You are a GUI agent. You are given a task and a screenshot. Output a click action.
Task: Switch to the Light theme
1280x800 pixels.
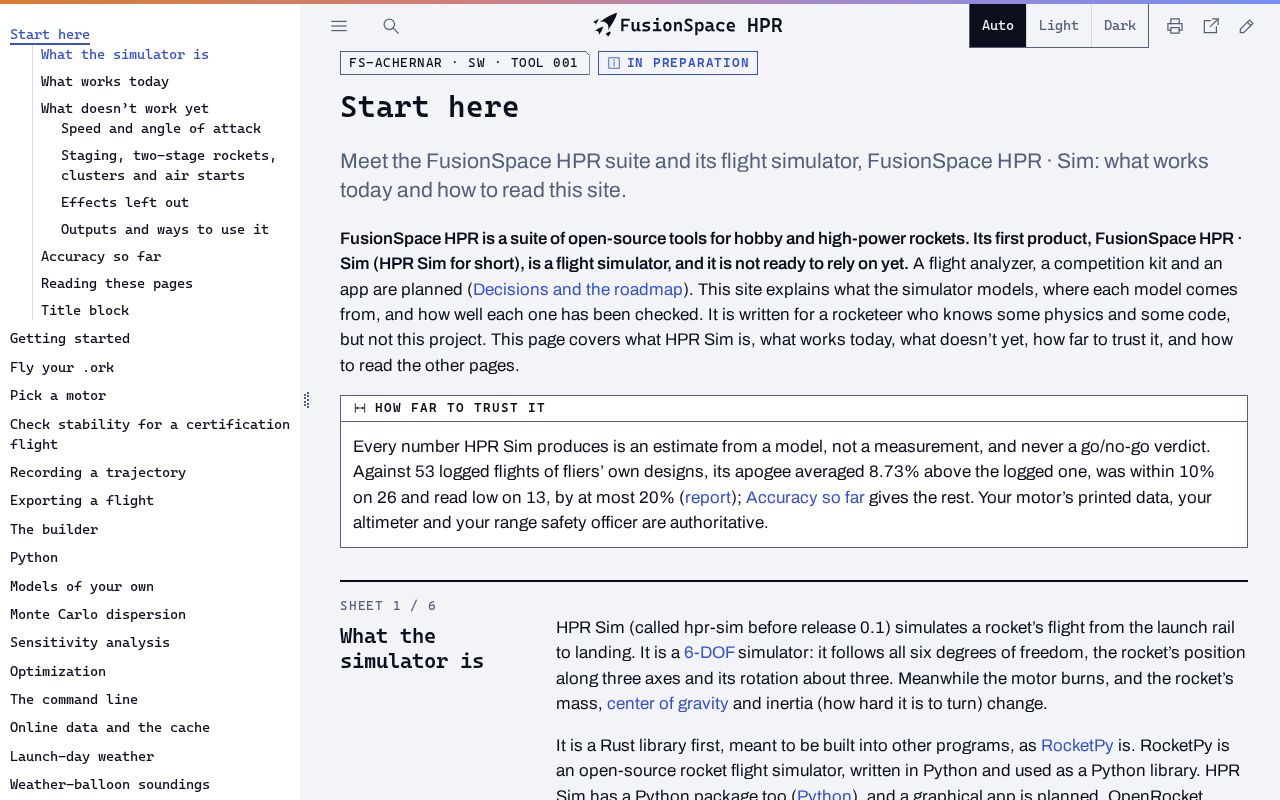(1059, 26)
